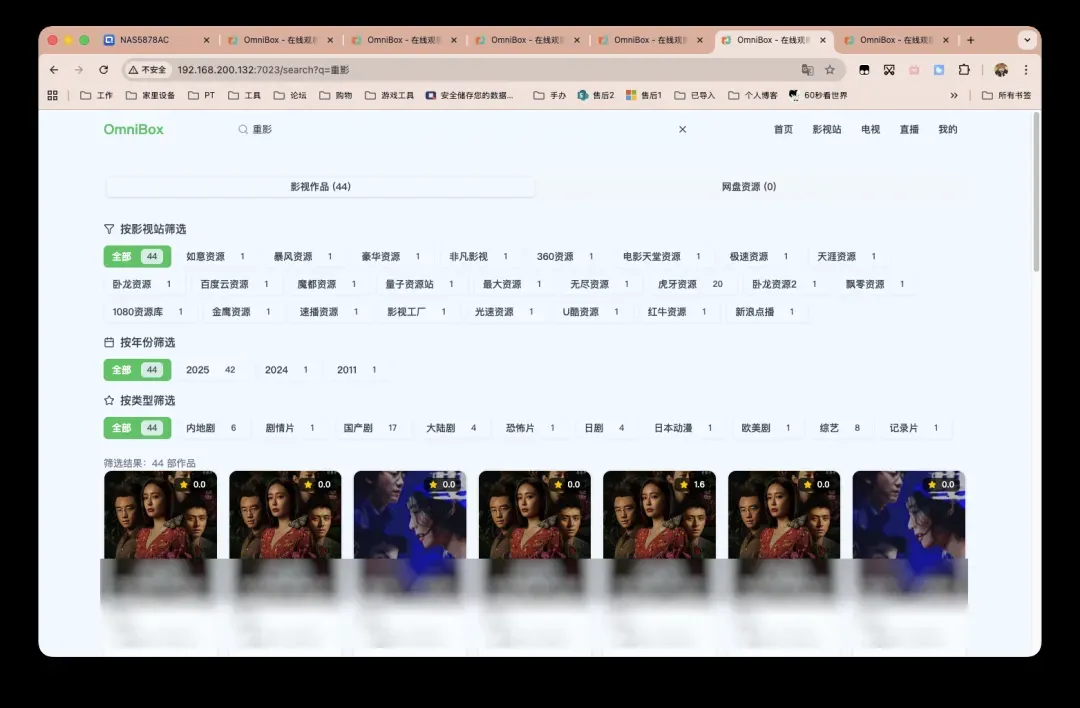Bookmark this page with the star icon
1080x708 pixels.
point(830,70)
